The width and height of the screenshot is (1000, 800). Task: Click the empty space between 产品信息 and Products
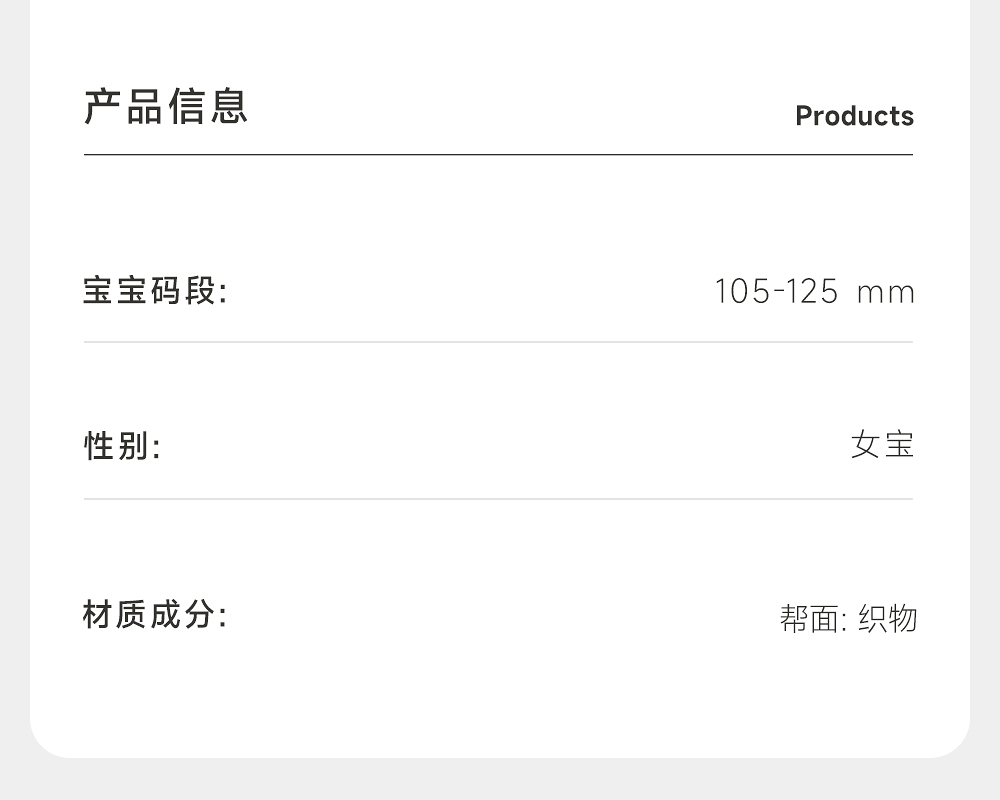[520, 110]
